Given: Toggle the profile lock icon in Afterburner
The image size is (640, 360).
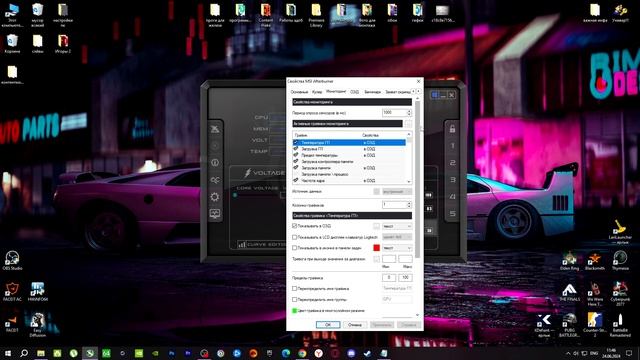Looking at the screenshot, I should click(452, 129).
